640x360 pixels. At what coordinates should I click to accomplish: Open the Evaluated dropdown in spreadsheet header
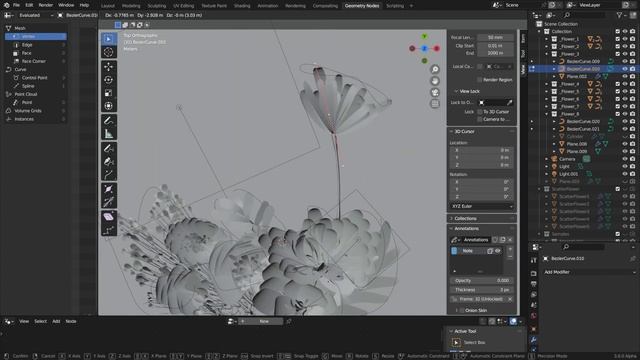pos(35,15)
